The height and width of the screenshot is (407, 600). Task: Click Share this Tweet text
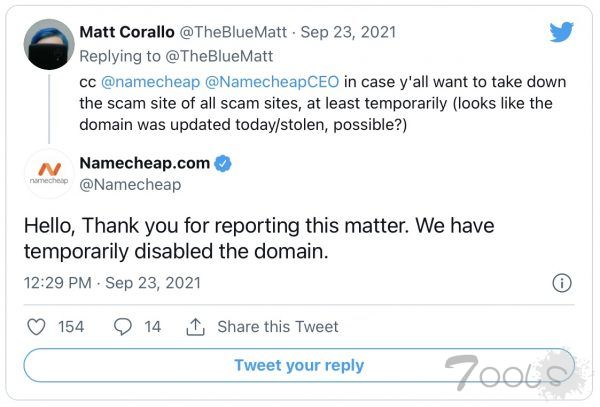[278, 327]
